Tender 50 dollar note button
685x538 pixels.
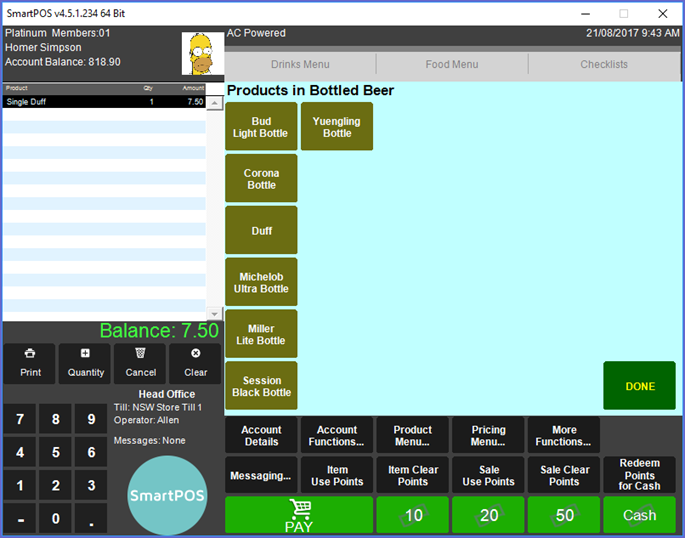coord(564,515)
